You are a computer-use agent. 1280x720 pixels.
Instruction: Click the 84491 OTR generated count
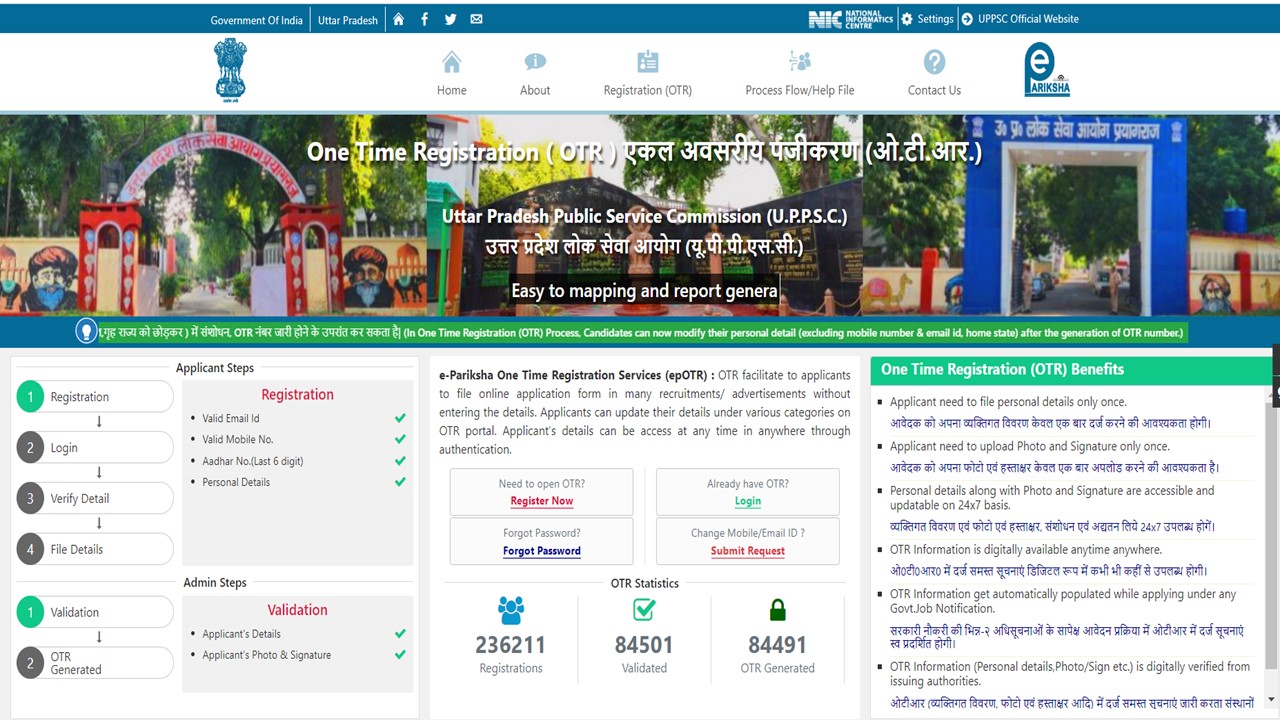click(778, 645)
